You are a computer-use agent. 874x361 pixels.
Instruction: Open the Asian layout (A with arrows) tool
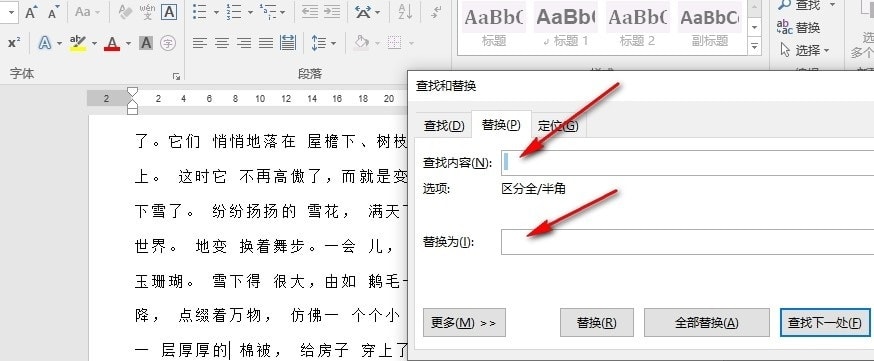tap(363, 12)
